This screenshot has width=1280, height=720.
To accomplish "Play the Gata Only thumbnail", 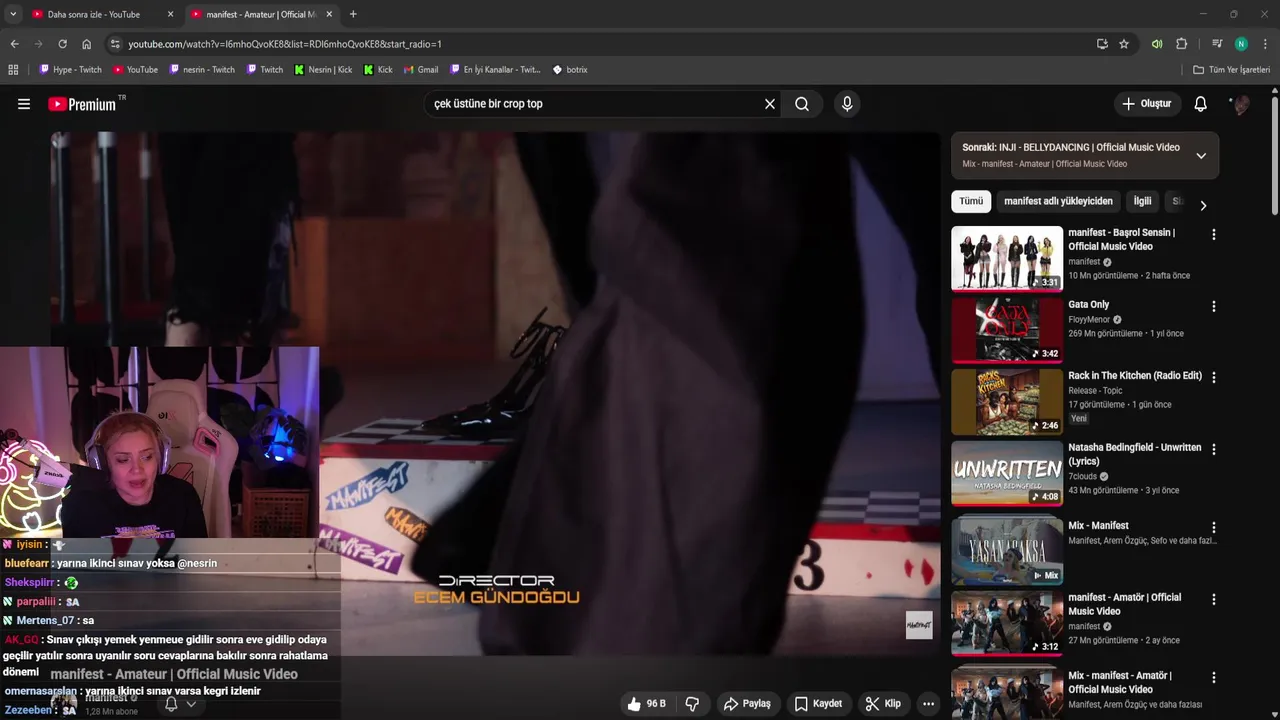I will coord(1007,330).
